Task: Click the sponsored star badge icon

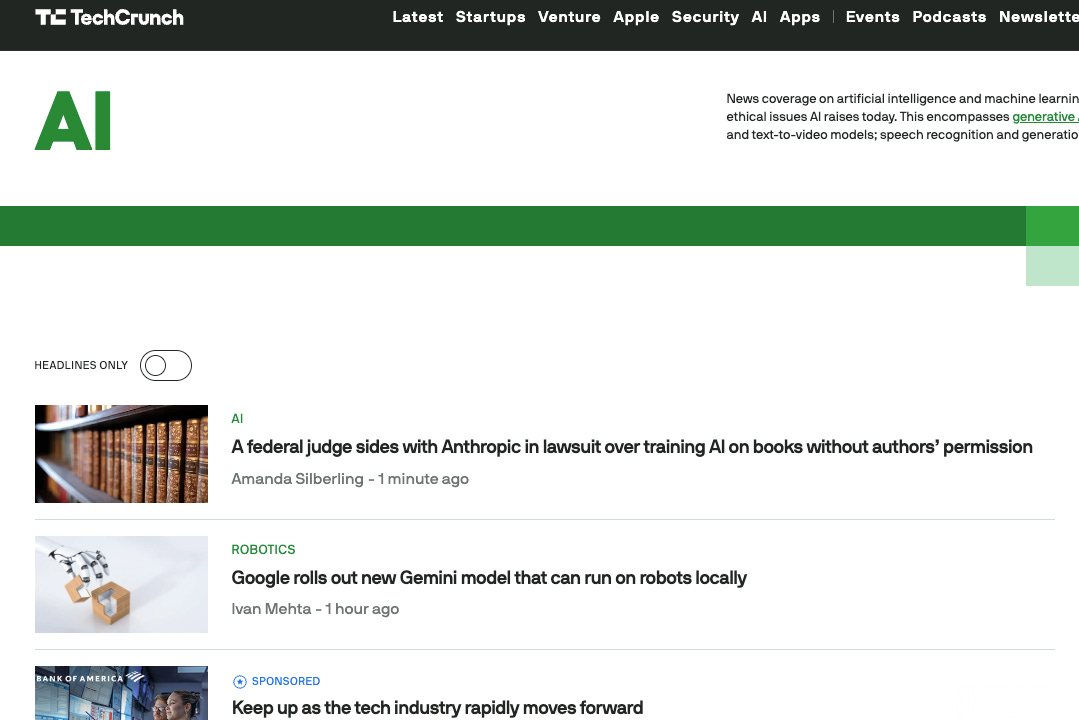Action: coord(239,681)
